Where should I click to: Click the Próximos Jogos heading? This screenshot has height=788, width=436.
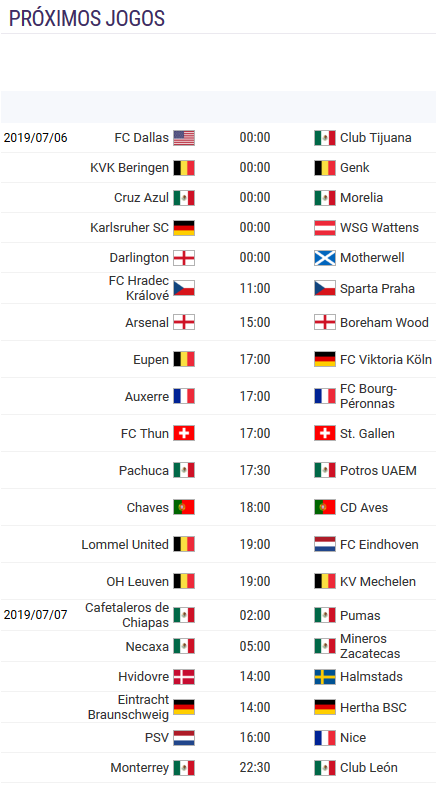click(x=87, y=19)
